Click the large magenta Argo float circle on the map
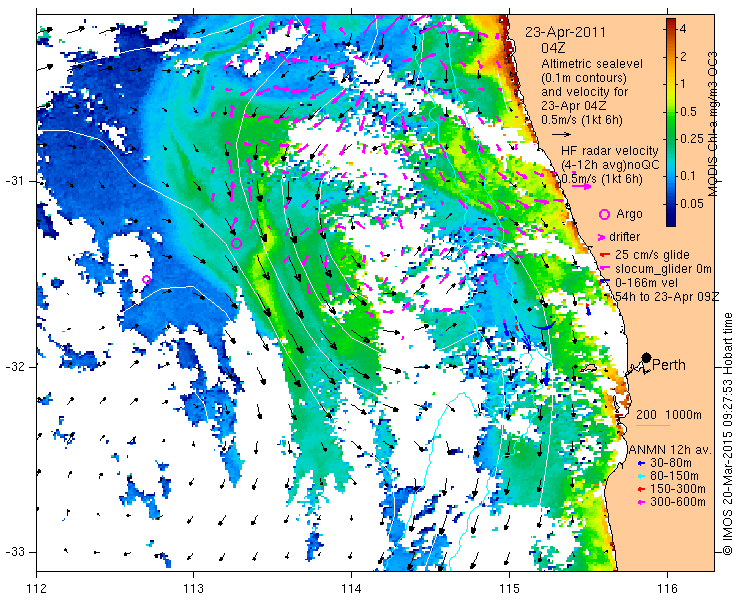Screen dimensions: 740x600 click(x=237, y=244)
